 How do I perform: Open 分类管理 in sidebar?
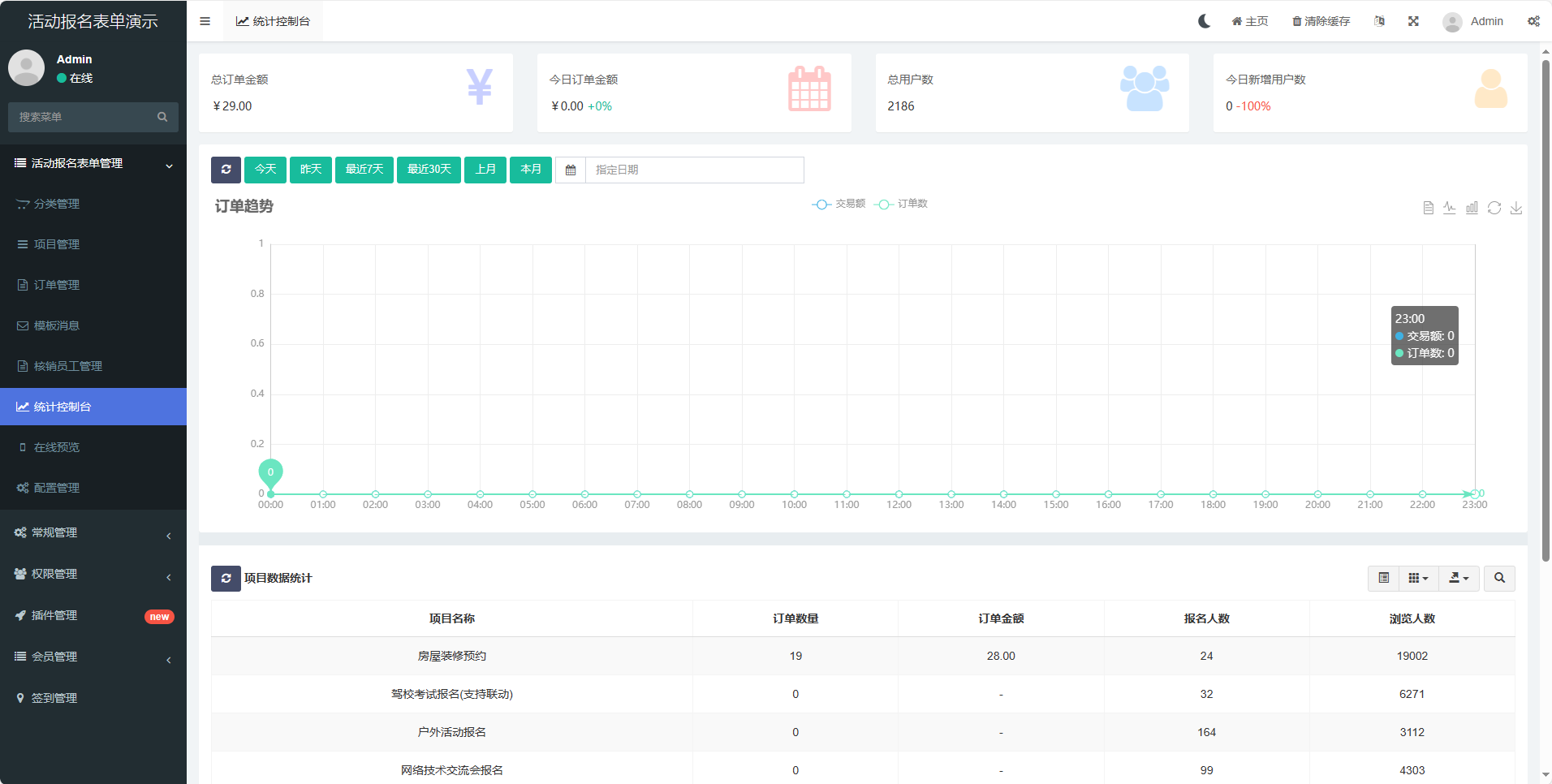93,204
